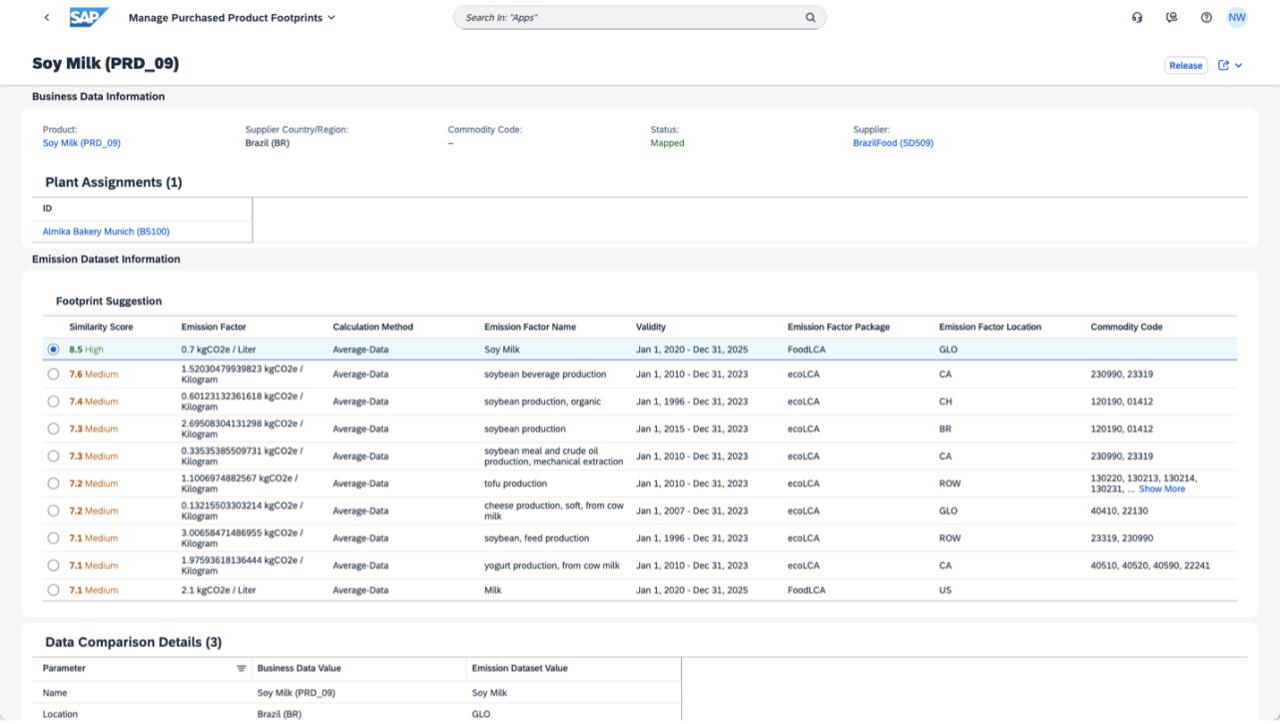This screenshot has width=1280, height=724.
Task: Open the help question mark icon
Action: coord(1206,18)
